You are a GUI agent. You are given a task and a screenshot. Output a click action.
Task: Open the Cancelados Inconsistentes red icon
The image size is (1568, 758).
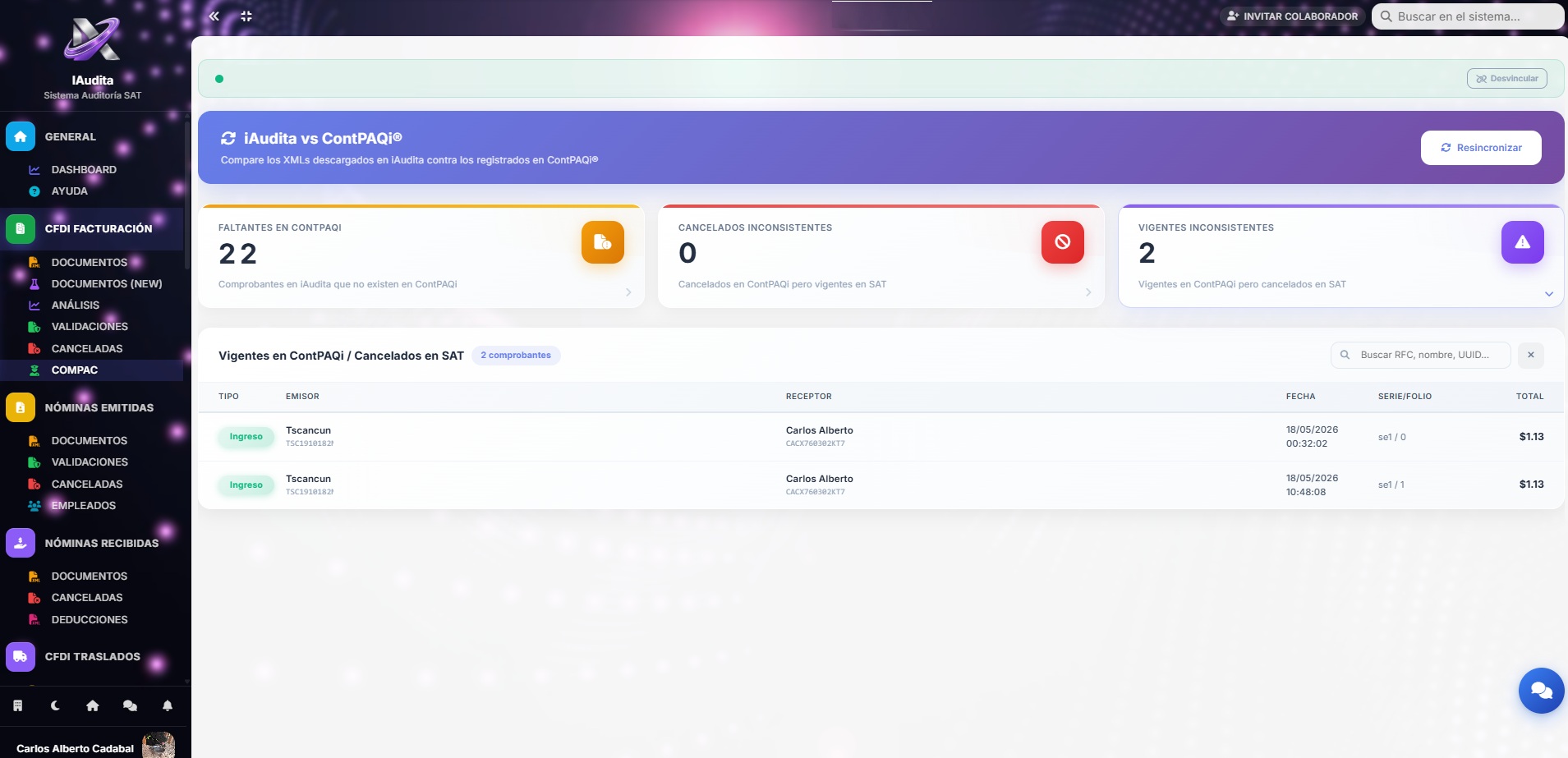click(1063, 242)
